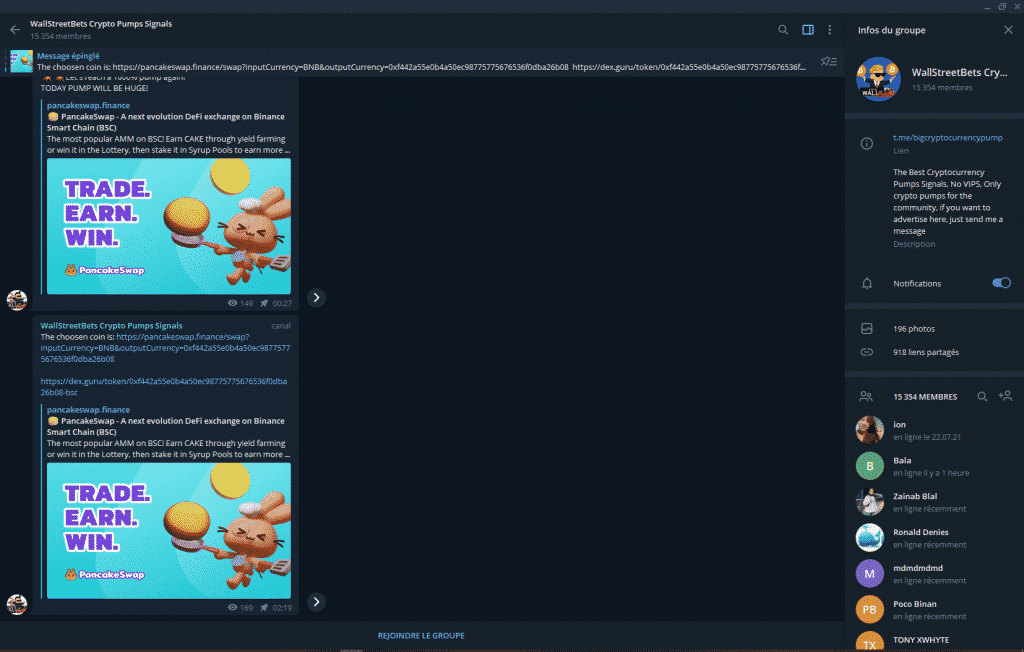
Task: Click the back arrow in chat header
Action: pos(14,30)
